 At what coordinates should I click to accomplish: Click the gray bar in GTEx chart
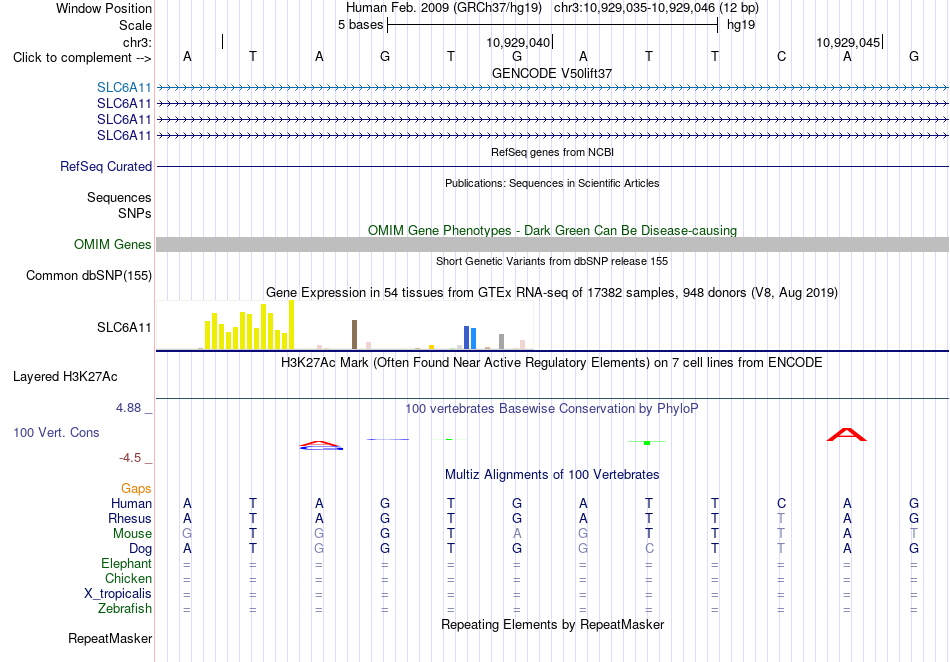pyautogui.click(x=501, y=342)
